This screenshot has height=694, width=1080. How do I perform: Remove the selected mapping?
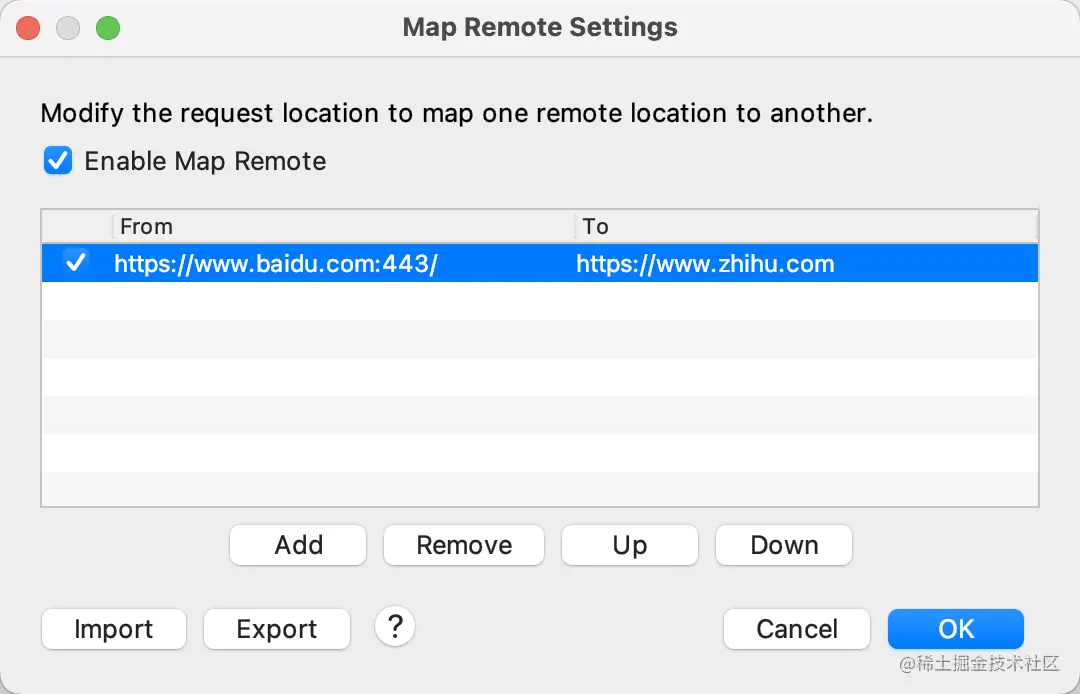(x=464, y=545)
